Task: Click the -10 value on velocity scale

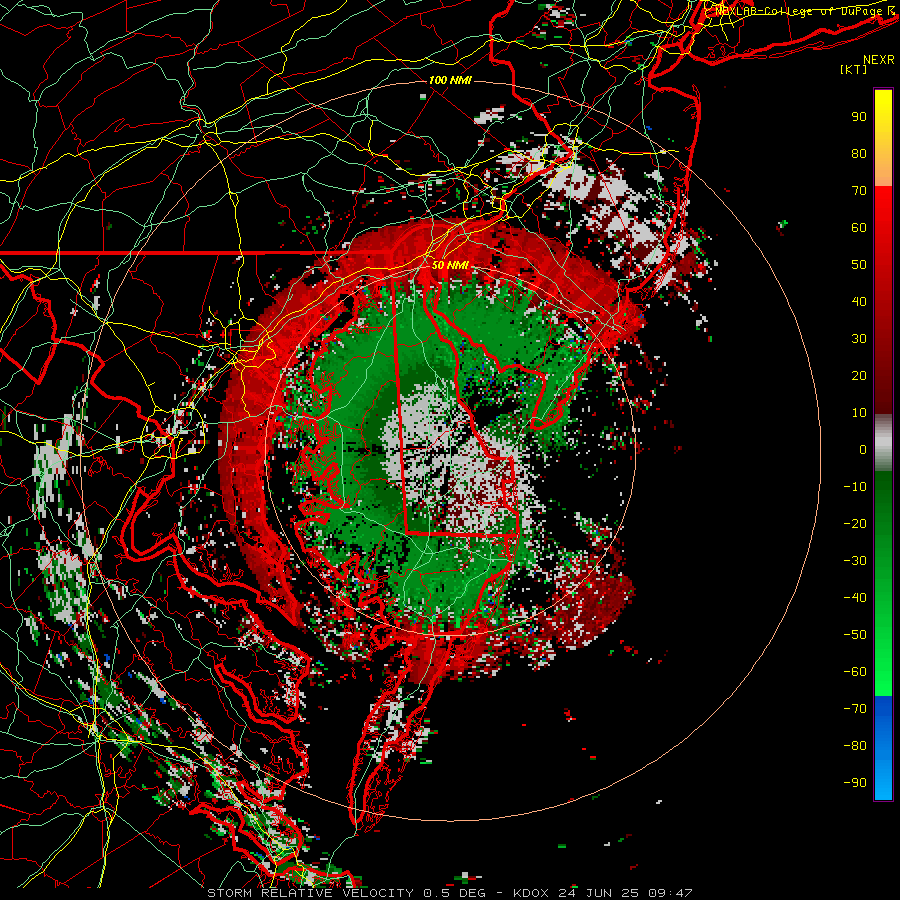Action: [x=855, y=487]
